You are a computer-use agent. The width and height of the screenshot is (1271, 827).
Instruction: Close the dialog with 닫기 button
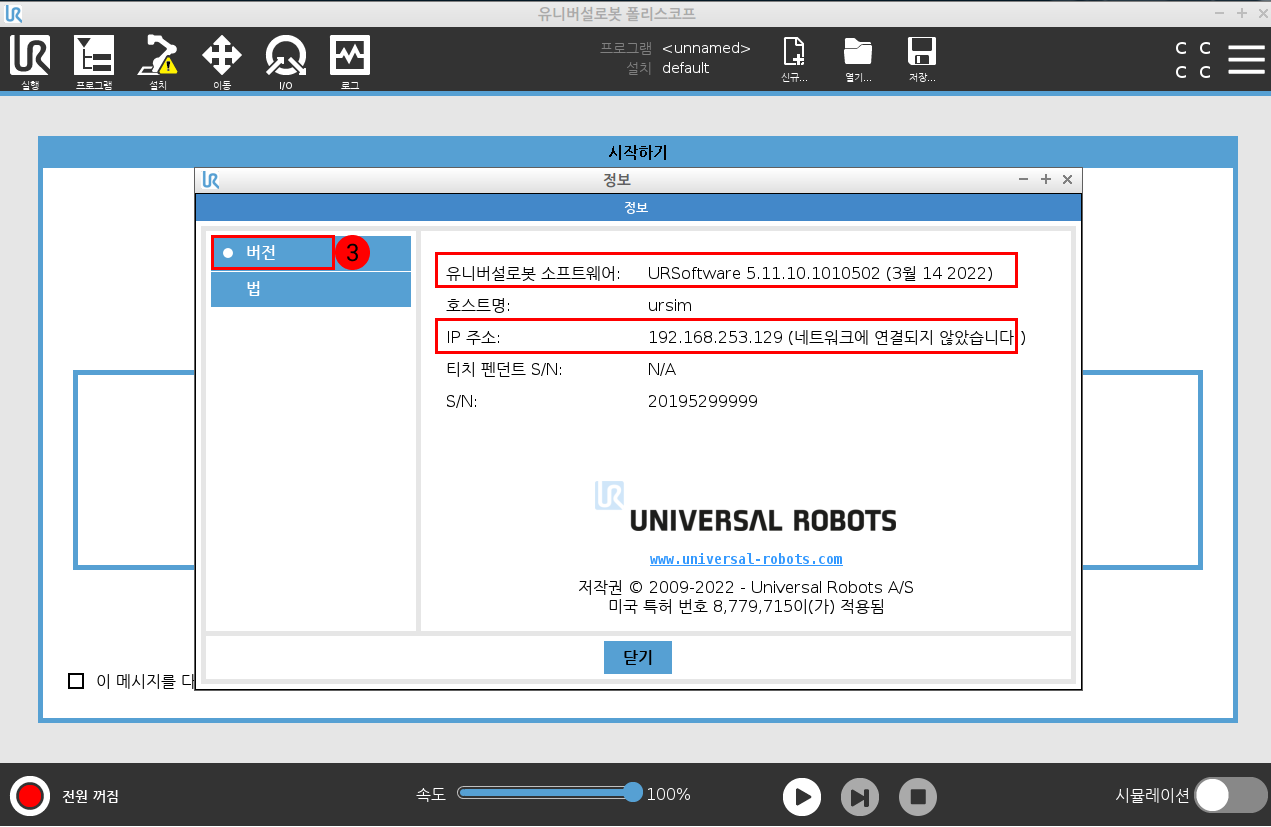point(638,657)
